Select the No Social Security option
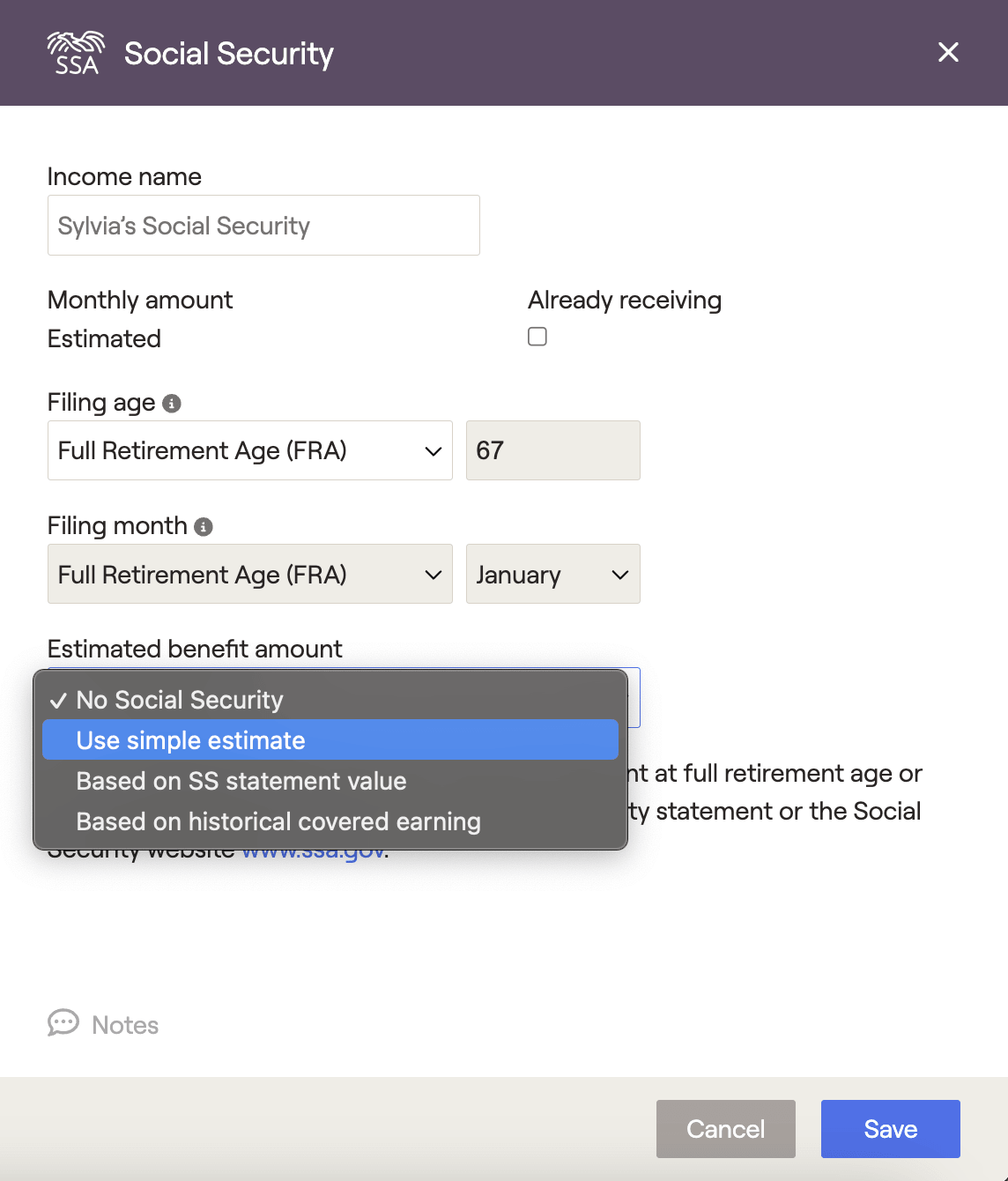The height and width of the screenshot is (1181, 1008). [180, 700]
